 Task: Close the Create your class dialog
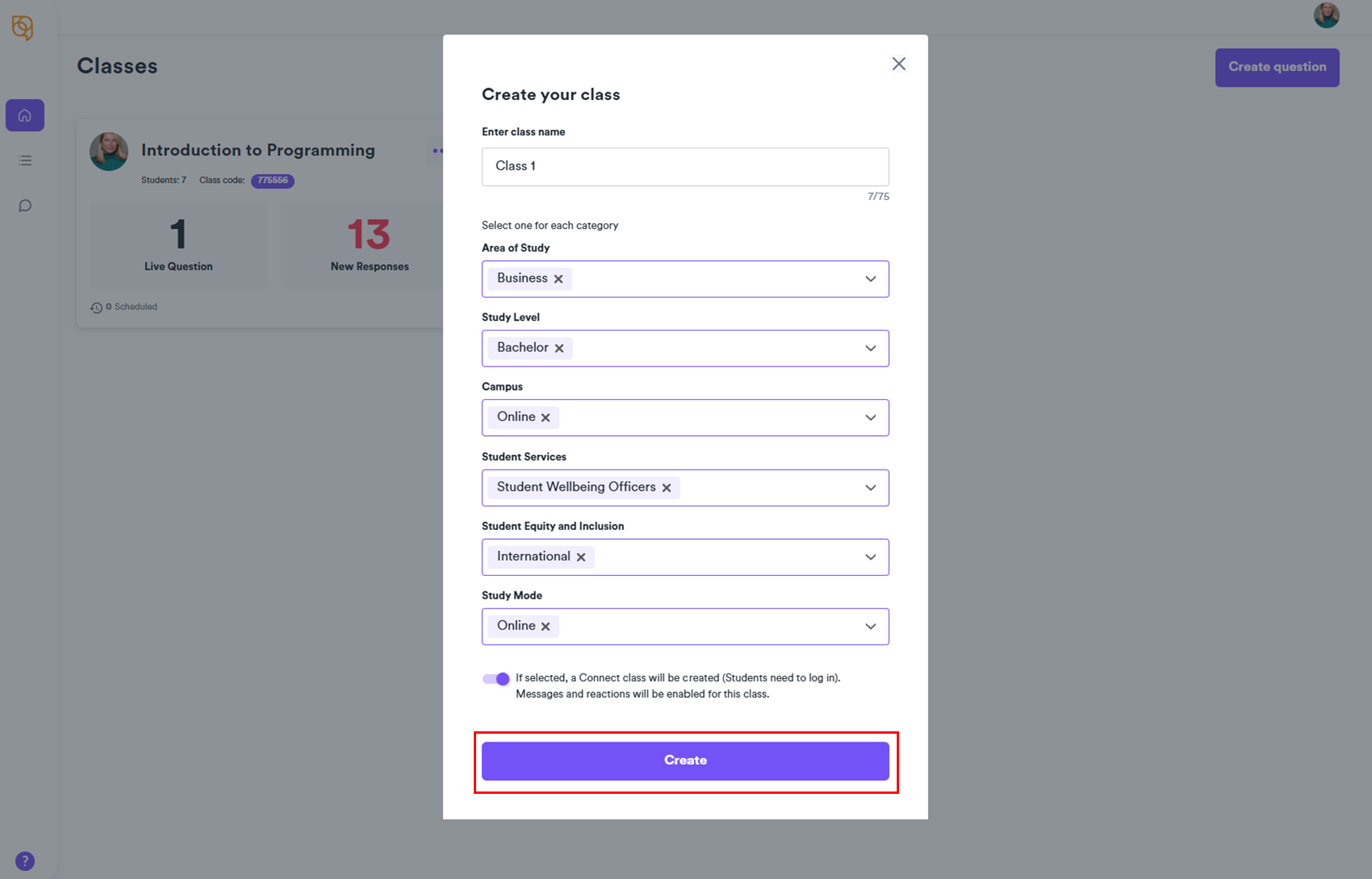coord(899,64)
